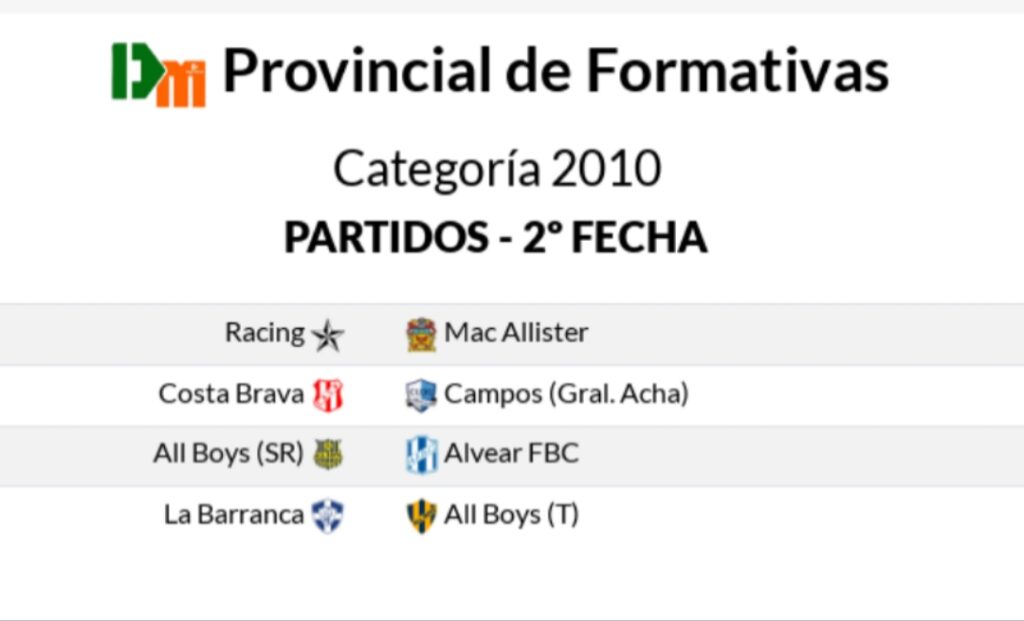Screen dimensions: 1024x621
Task: Click the All Boys (SR) crest
Action: [x=328, y=454]
